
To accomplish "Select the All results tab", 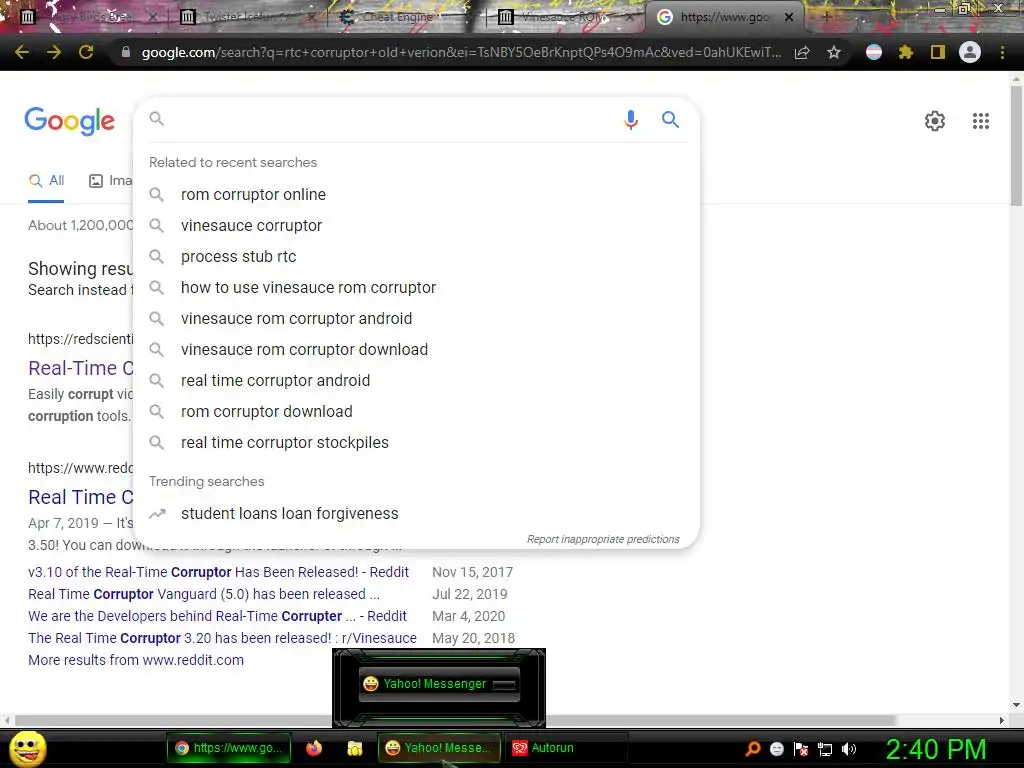I will click(x=46, y=181).
